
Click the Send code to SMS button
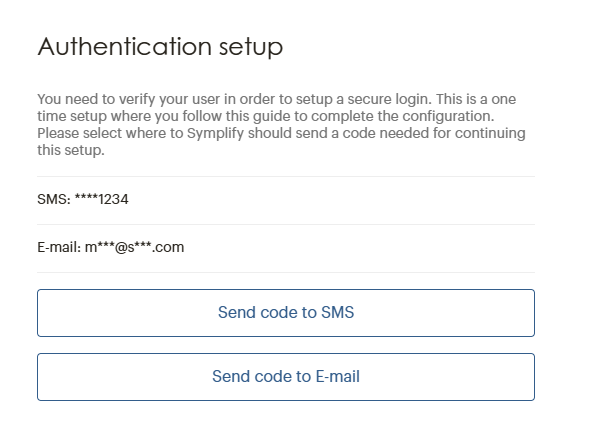tap(285, 313)
